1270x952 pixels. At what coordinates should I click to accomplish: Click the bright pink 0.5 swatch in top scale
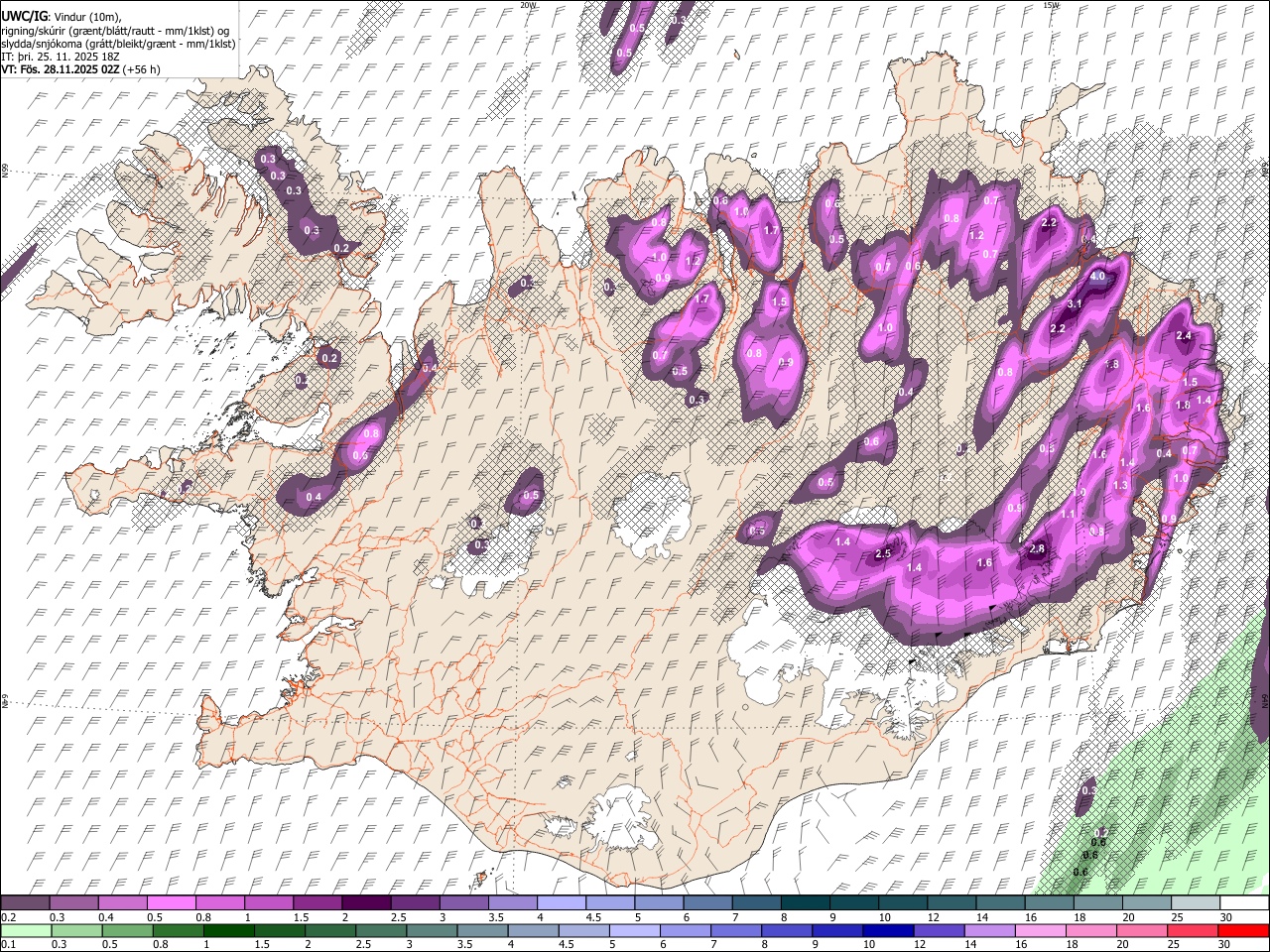[171, 903]
